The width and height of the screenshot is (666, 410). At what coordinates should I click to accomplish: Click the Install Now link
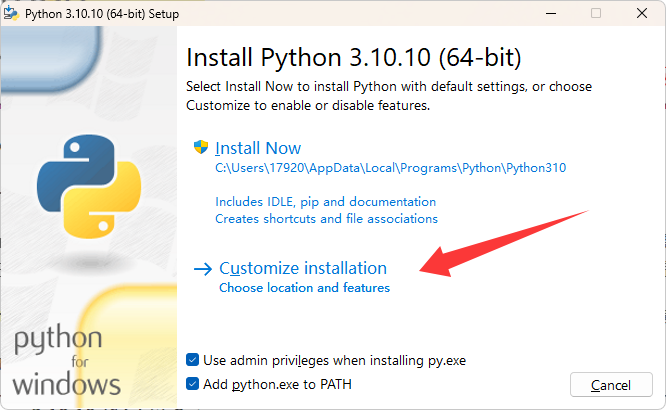pos(258,148)
